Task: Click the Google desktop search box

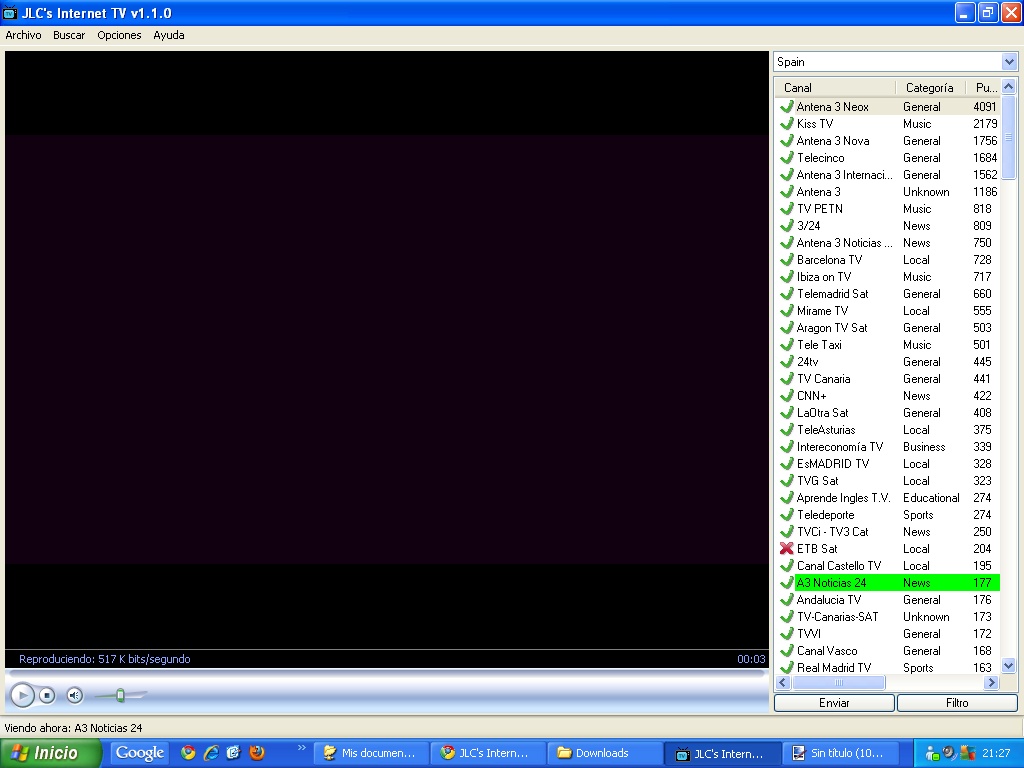Action: (x=140, y=753)
